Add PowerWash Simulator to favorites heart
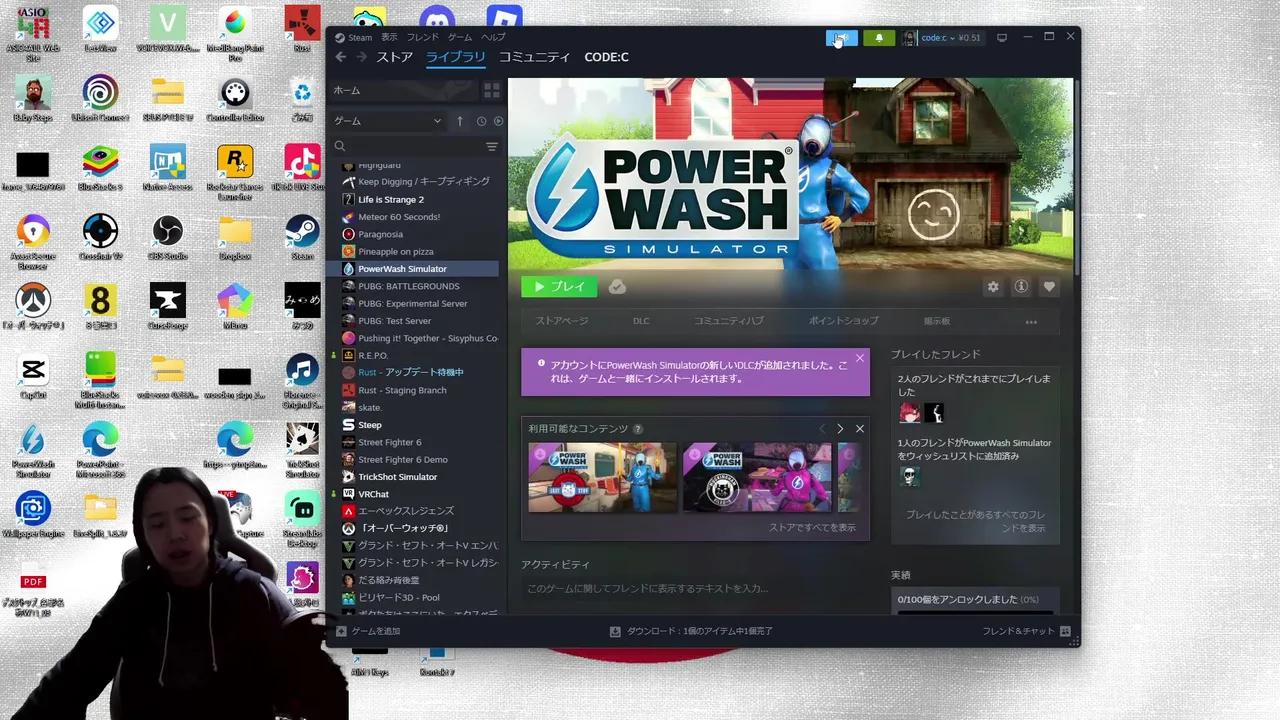 (1049, 286)
